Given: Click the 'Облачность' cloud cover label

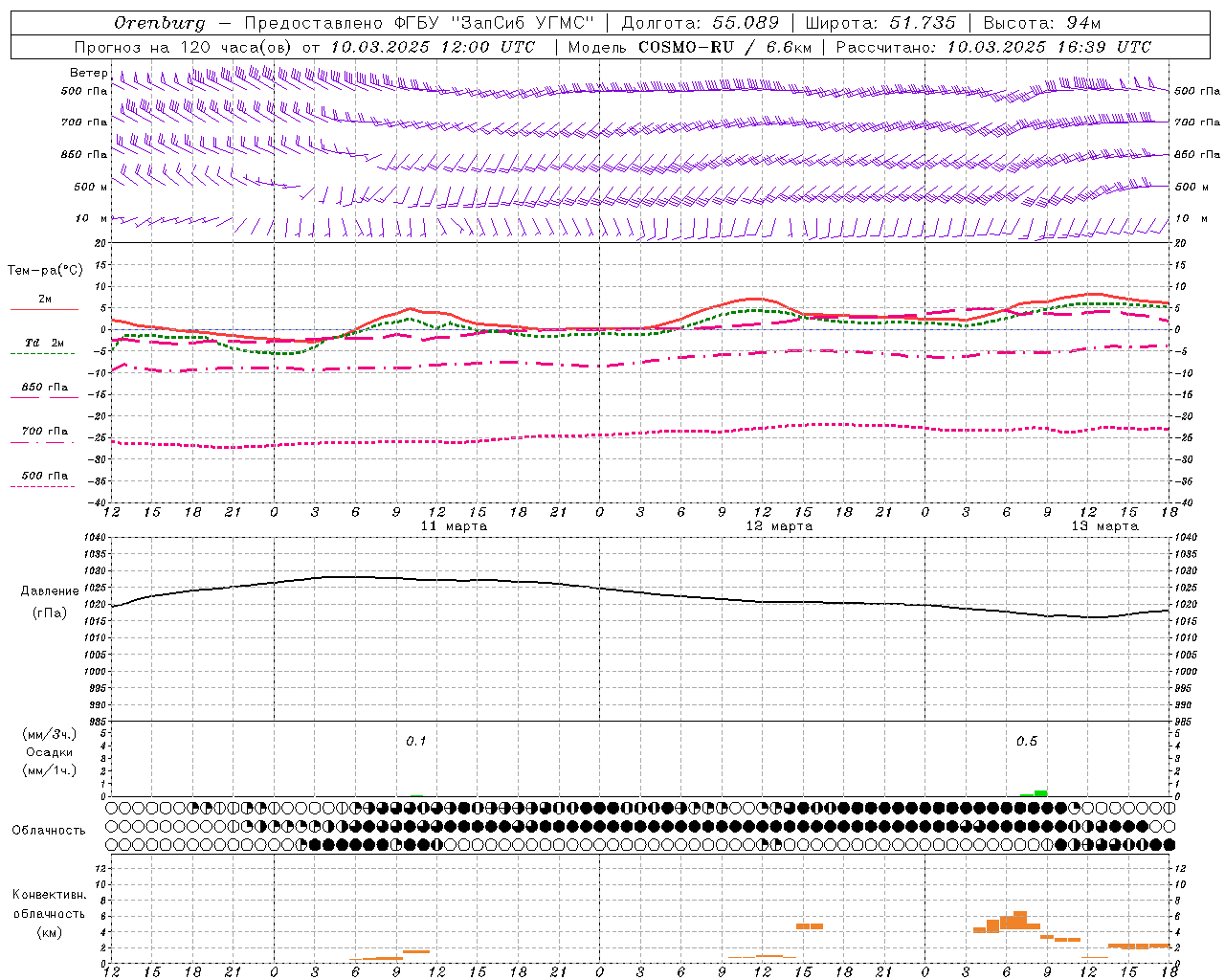Looking at the screenshot, I should pos(49,830).
